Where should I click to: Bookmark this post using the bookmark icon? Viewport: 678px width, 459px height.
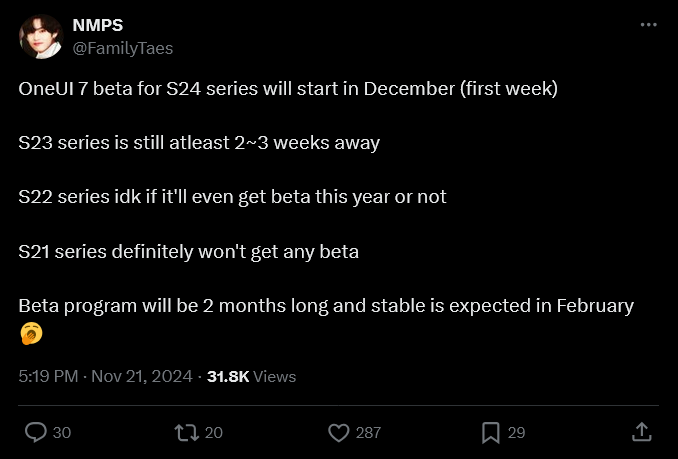490,432
